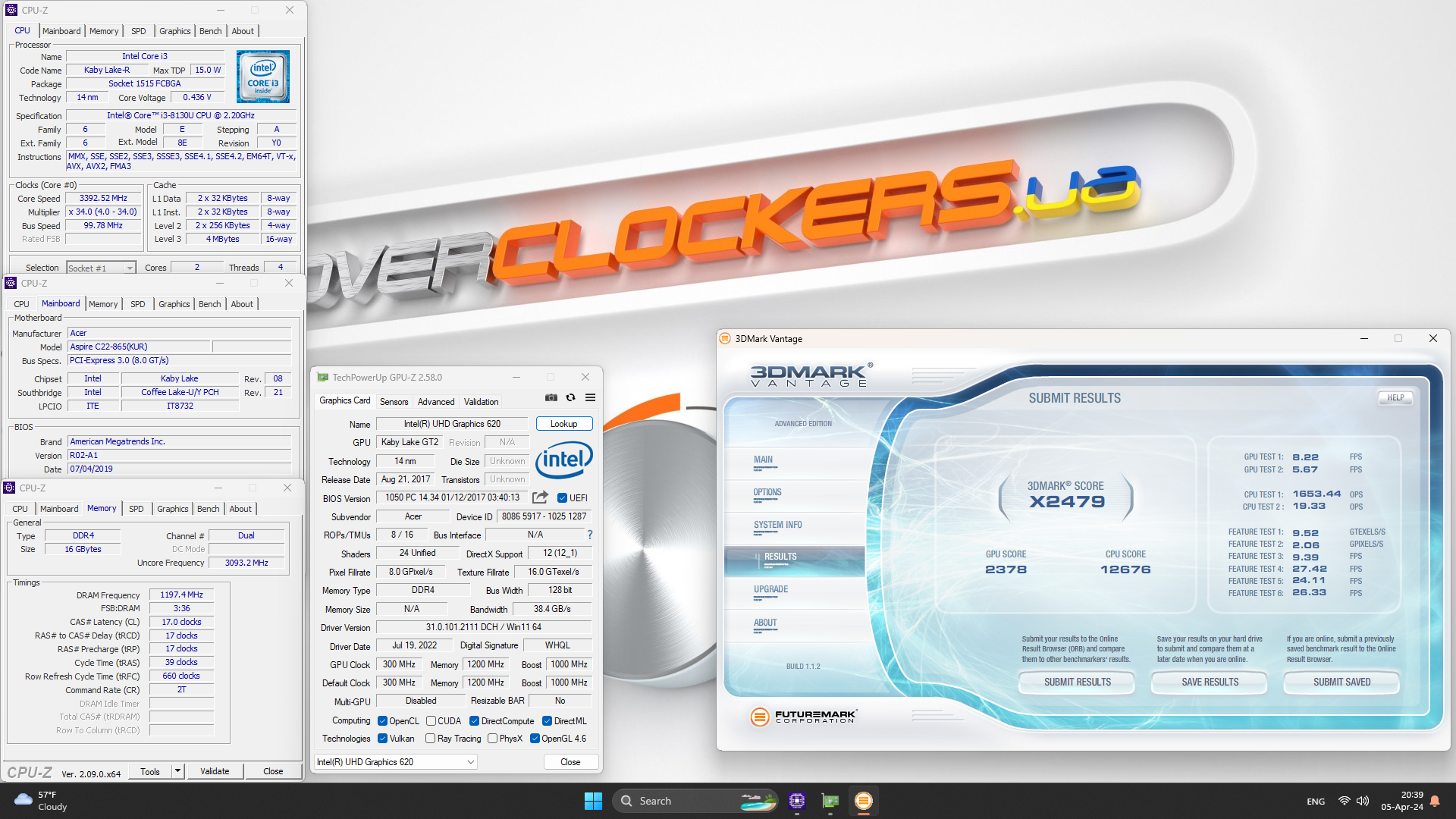Click the Specification field in CPU-Z
The image size is (1456, 819).
coord(180,115)
